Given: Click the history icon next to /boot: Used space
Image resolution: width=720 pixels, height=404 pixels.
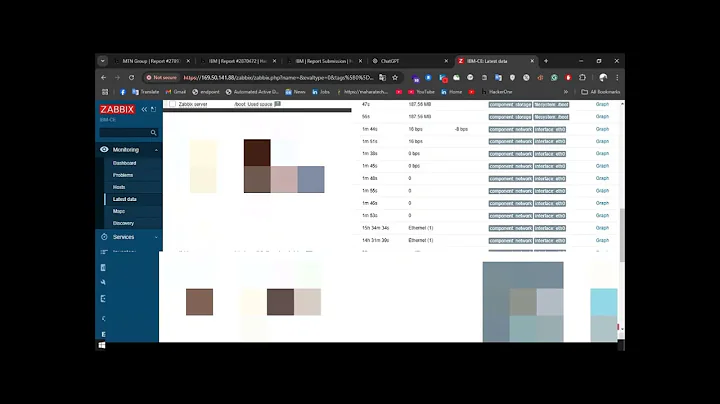Looking at the screenshot, I should 277,104.
